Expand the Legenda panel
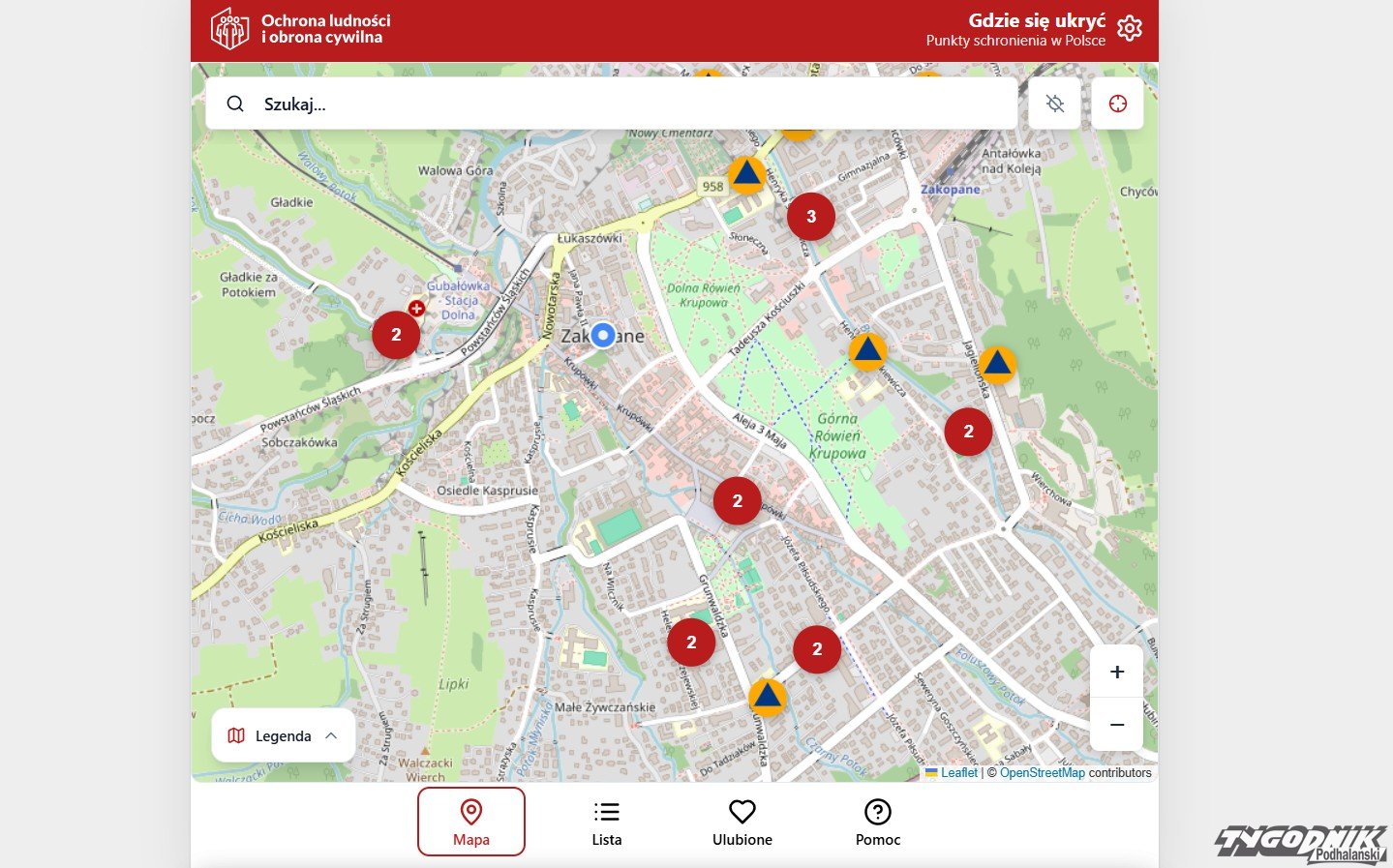This screenshot has width=1393, height=868. [x=284, y=735]
